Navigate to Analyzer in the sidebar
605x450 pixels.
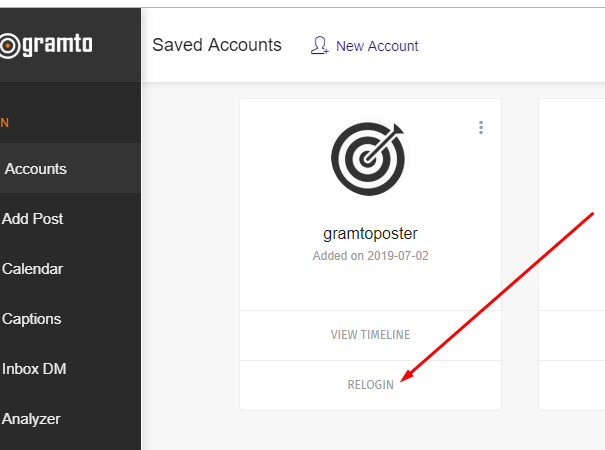click(x=32, y=419)
